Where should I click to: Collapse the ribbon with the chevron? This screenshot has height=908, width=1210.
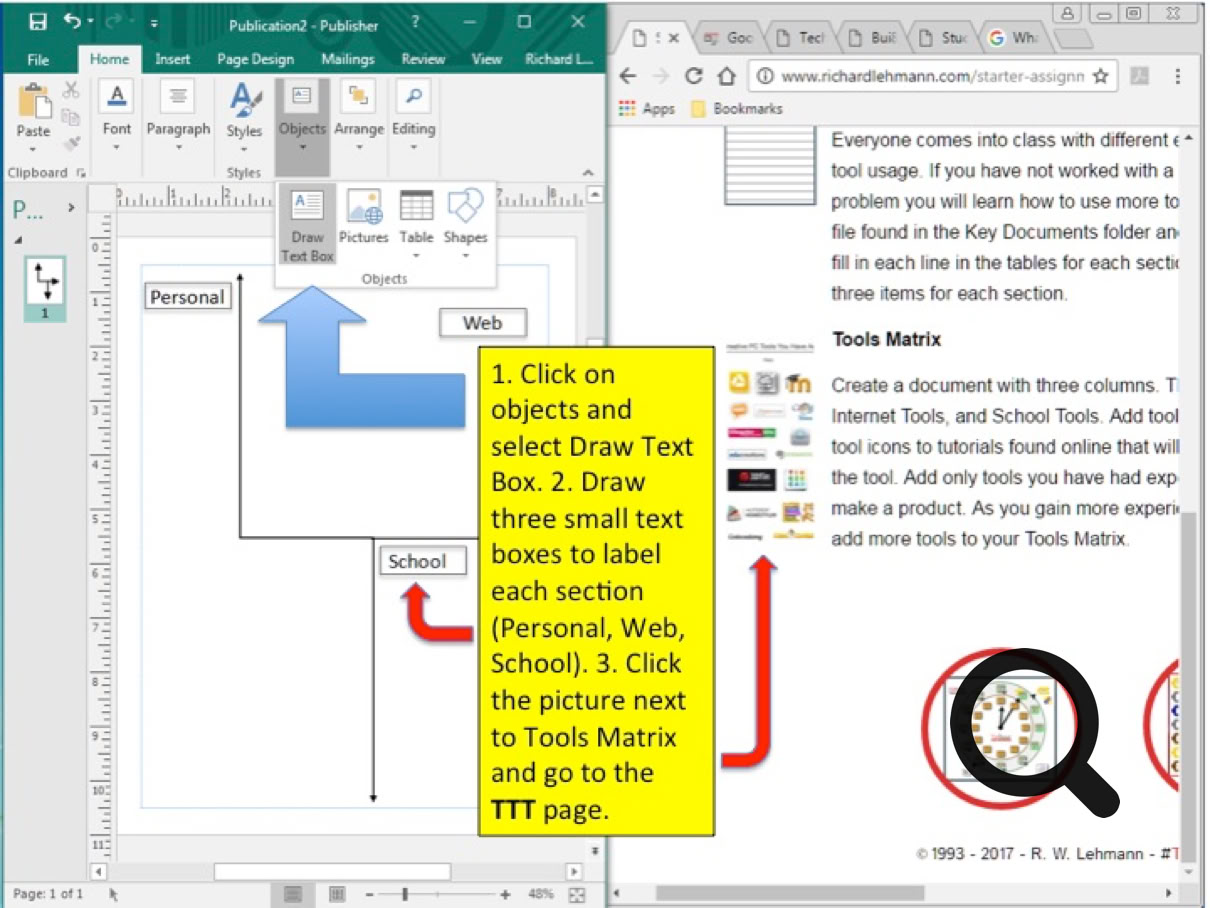pos(588,173)
